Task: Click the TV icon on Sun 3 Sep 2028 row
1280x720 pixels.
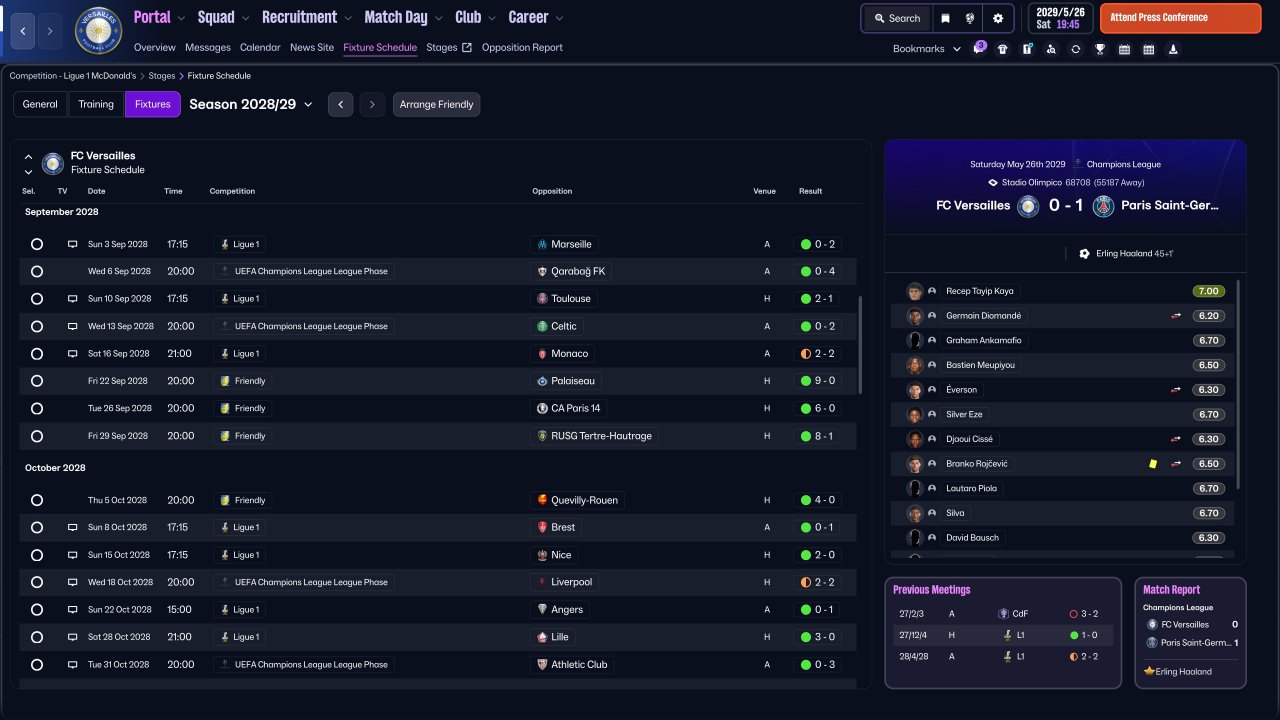Action: click(72, 244)
